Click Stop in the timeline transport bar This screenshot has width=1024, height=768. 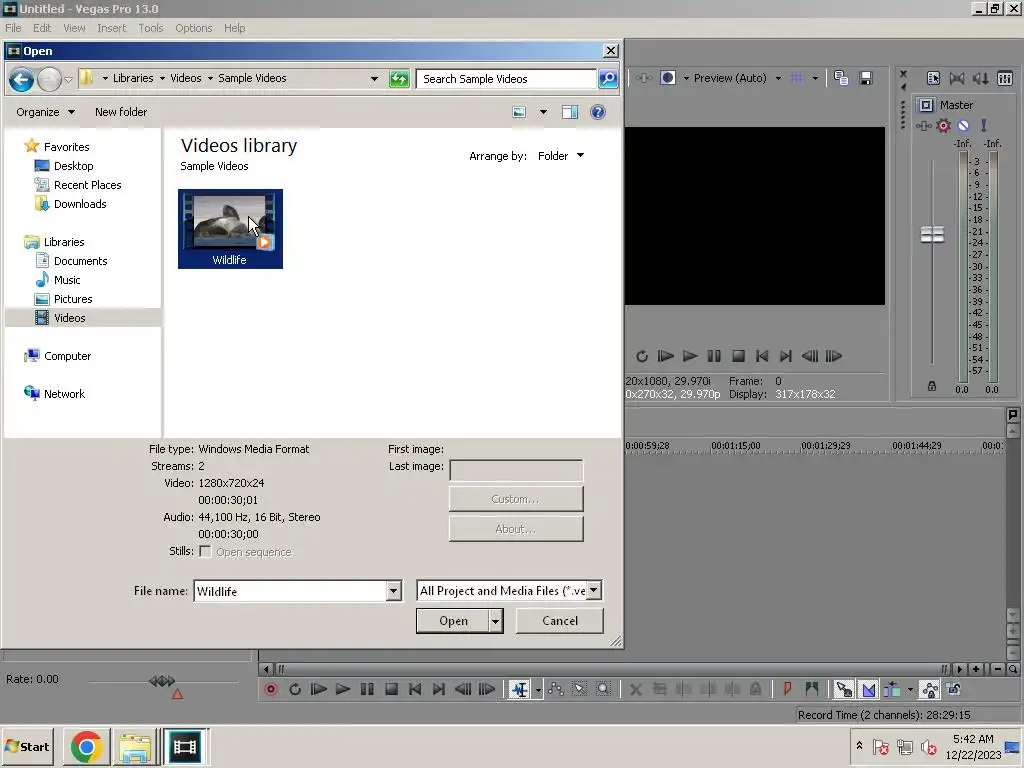coord(391,689)
